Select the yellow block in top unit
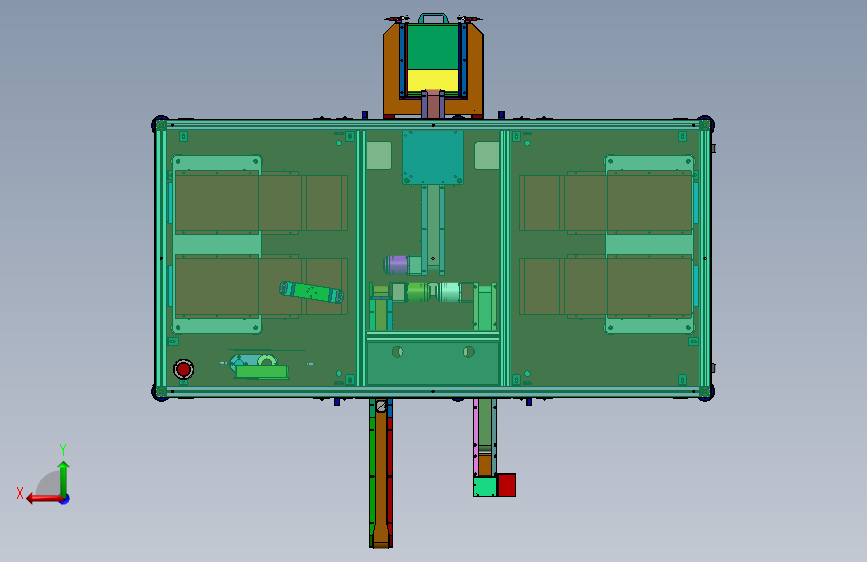 tap(432, 80)
